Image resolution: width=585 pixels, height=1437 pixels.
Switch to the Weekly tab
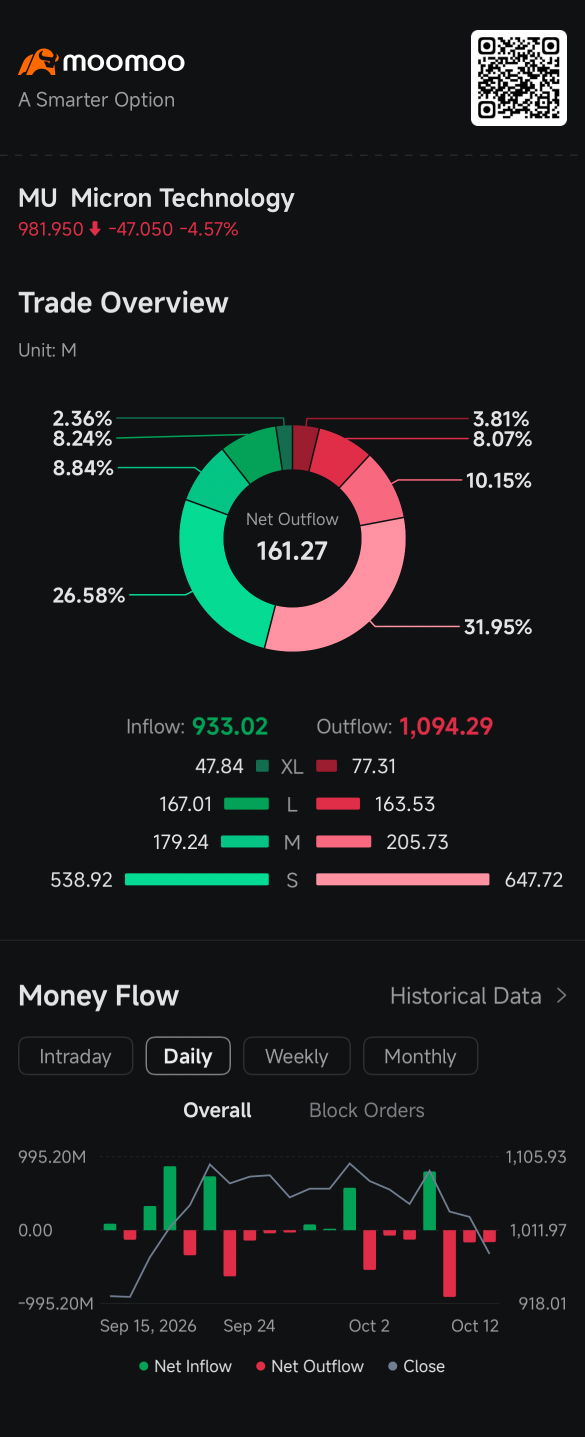pos(297,1056)
